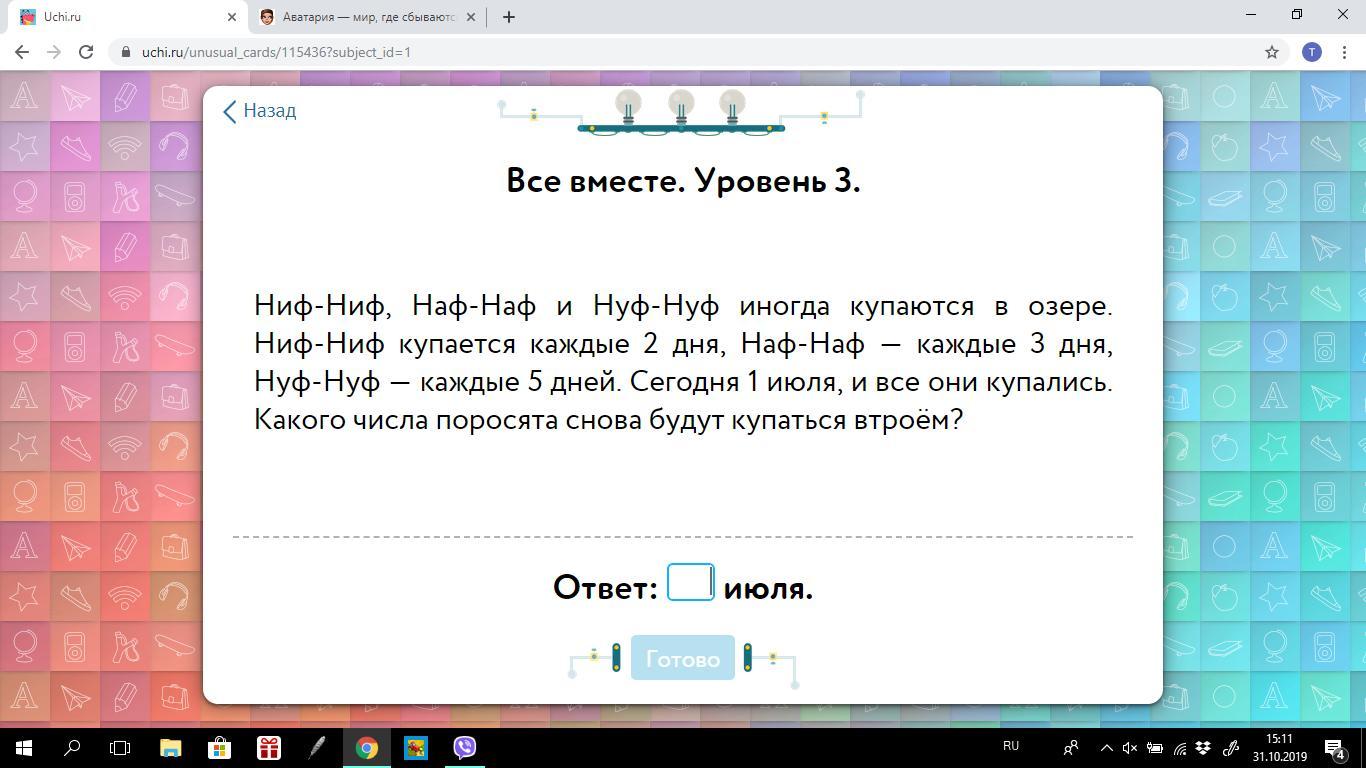The width and height of the screenshot is (1366, 768).
Task: Change the RU input language indicator
Action: [x=1011, y=746]
